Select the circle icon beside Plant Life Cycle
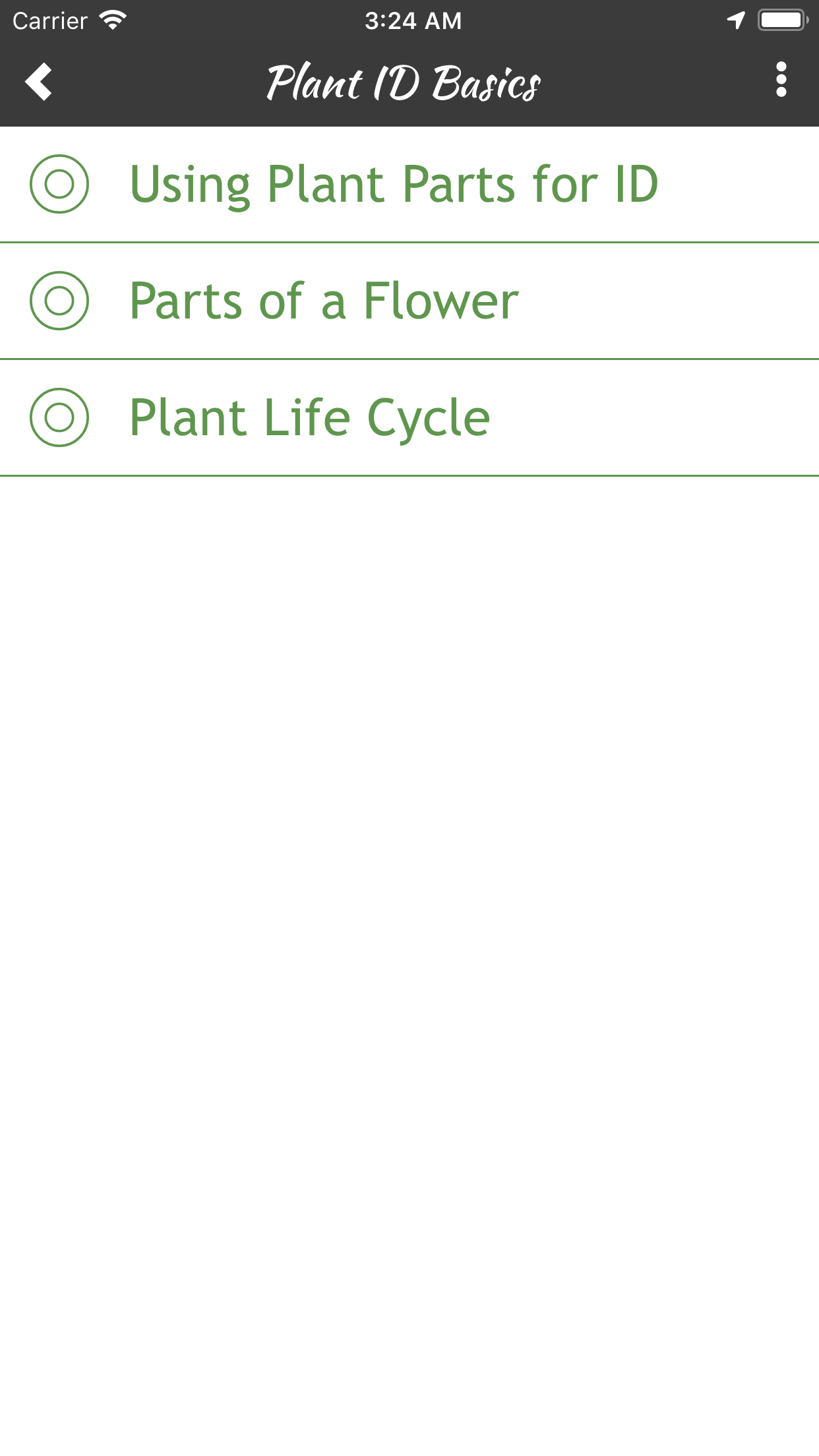The height and width of the screenshot is (1456, 819). click(59, 417)
